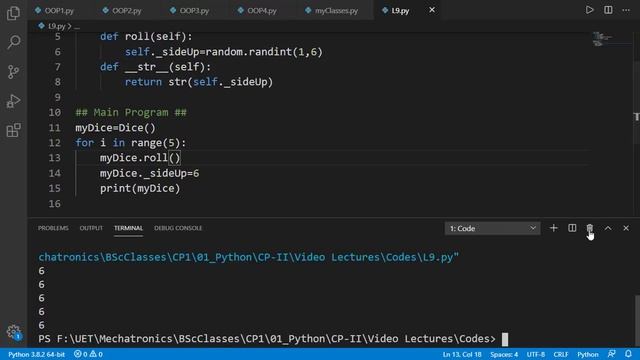Open the Extensions view
Screen dimensions: 640x360
pos(13,131)
